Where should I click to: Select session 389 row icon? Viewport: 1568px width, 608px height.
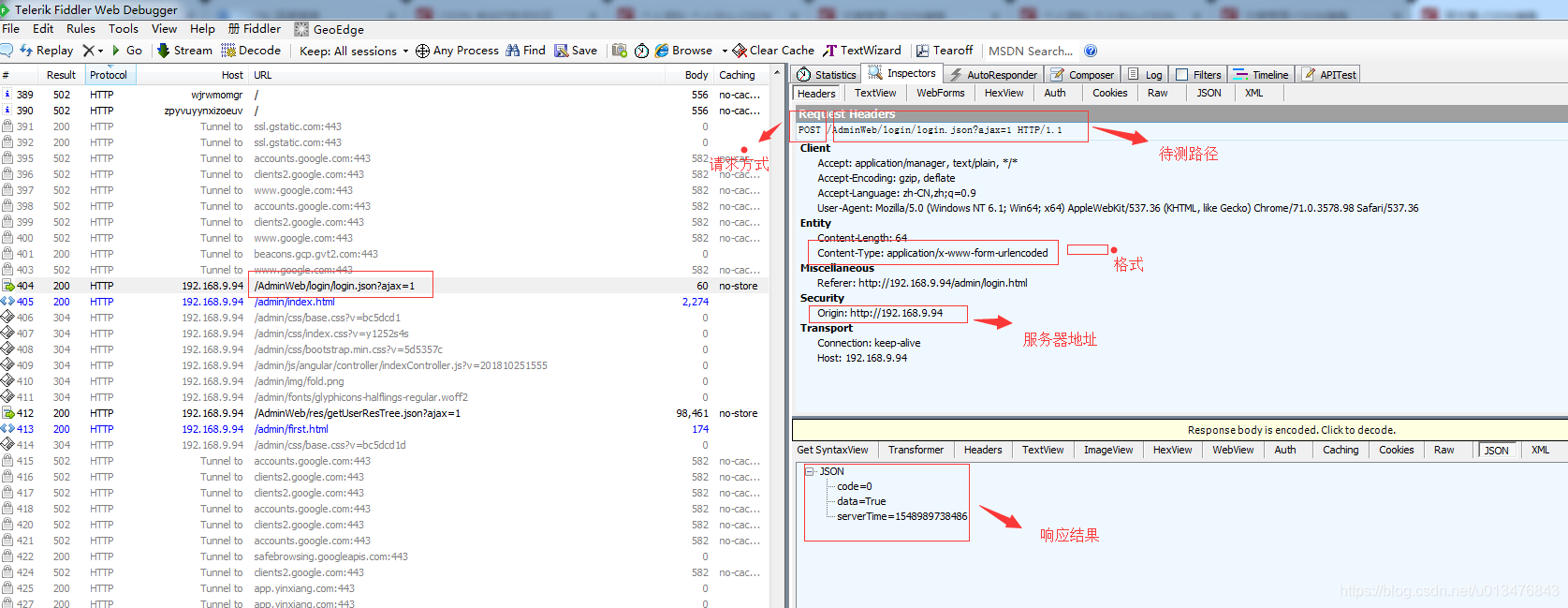point(7,95)
